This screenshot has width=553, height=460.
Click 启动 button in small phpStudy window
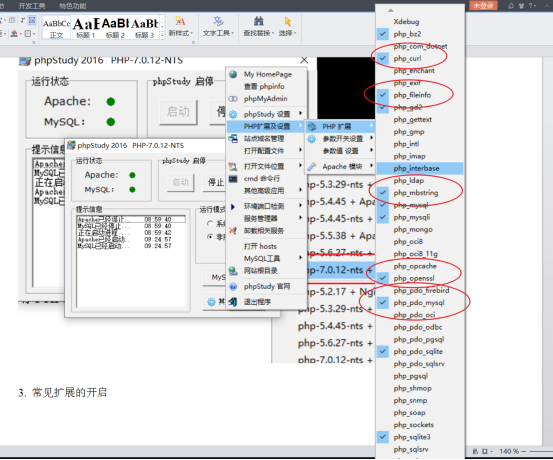(x=180, y=182)
